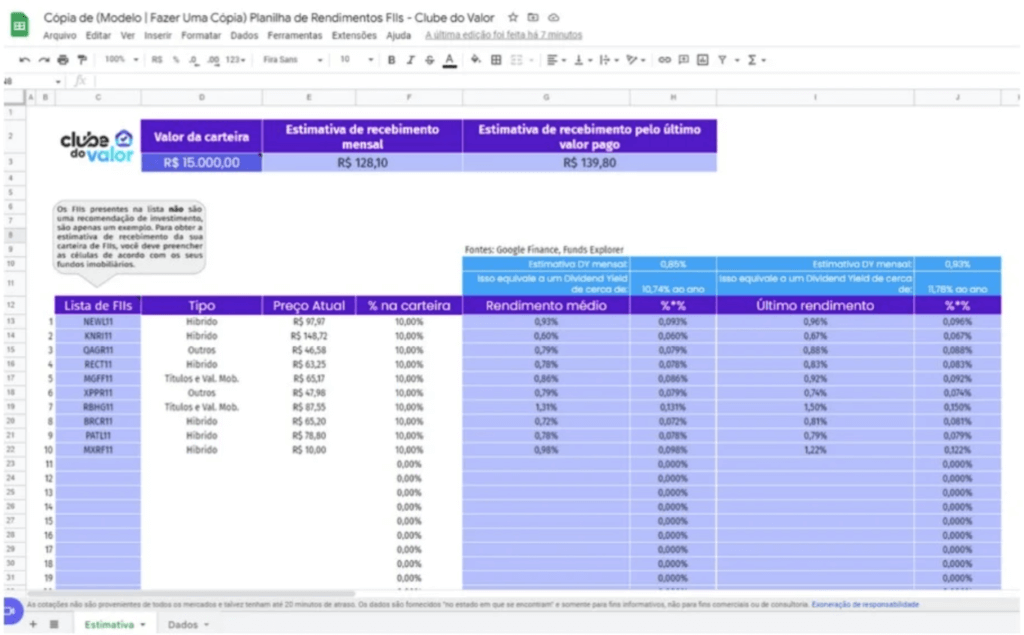
Task: Redo the last undone action
Action: [44, 60]
